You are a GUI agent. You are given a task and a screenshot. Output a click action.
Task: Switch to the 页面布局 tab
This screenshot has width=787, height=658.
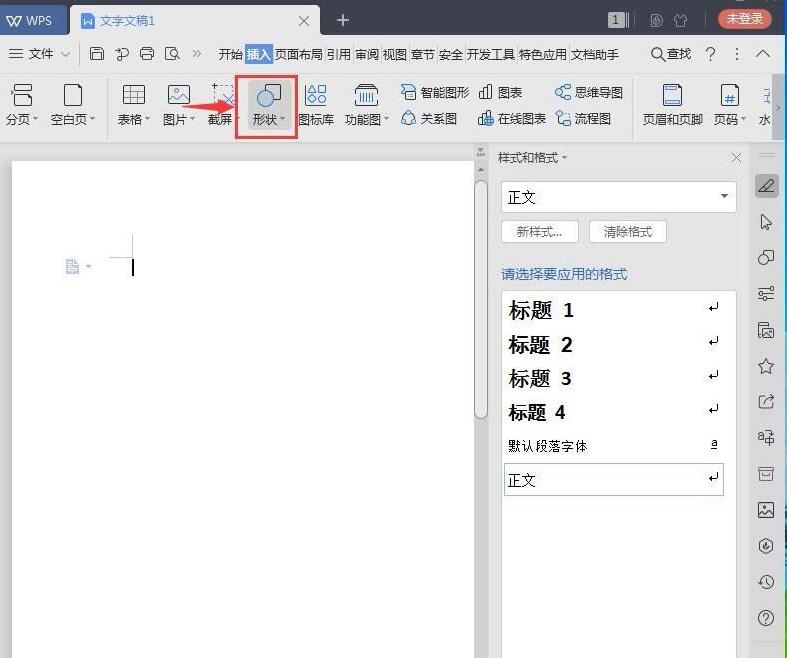[x=299, y=54]
